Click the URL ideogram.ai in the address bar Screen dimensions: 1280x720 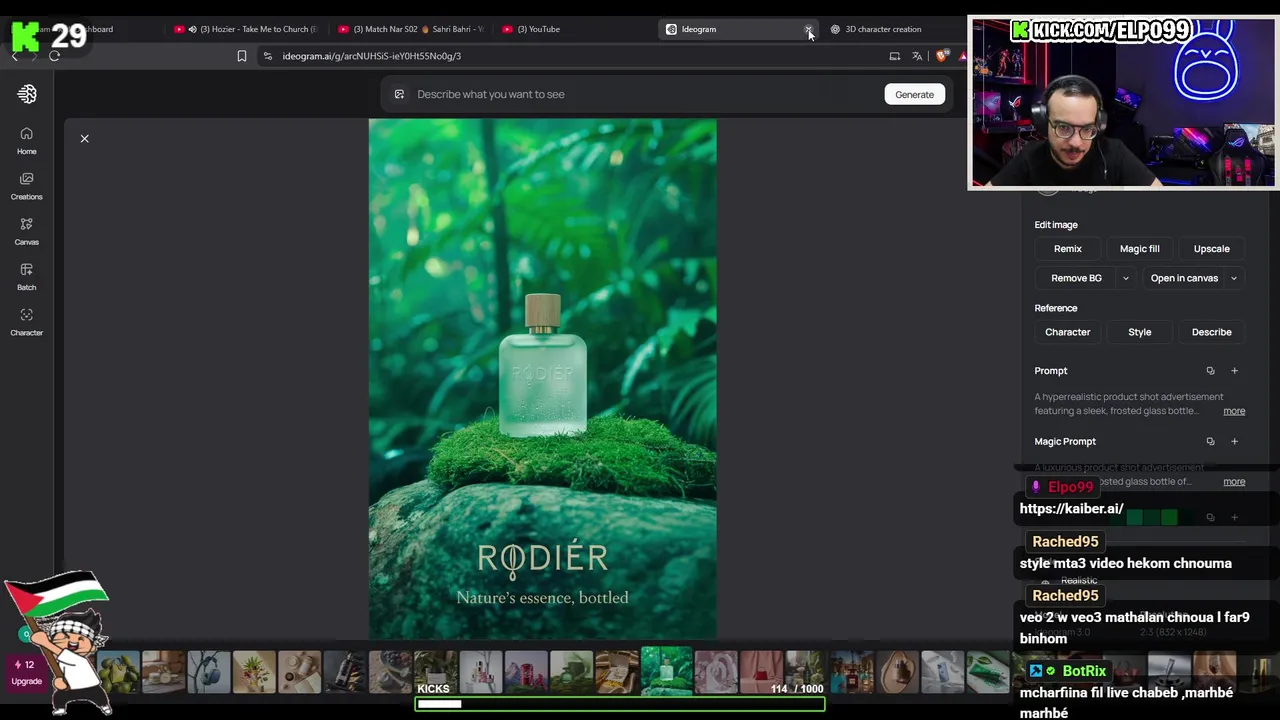(372, 56)
